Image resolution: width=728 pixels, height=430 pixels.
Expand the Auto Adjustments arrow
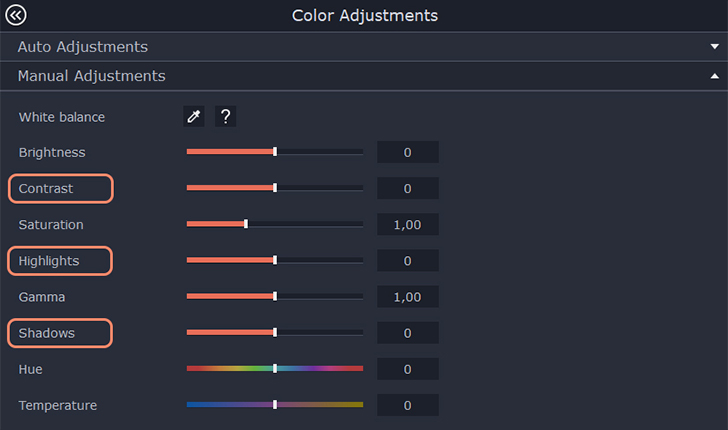point(715,46)
